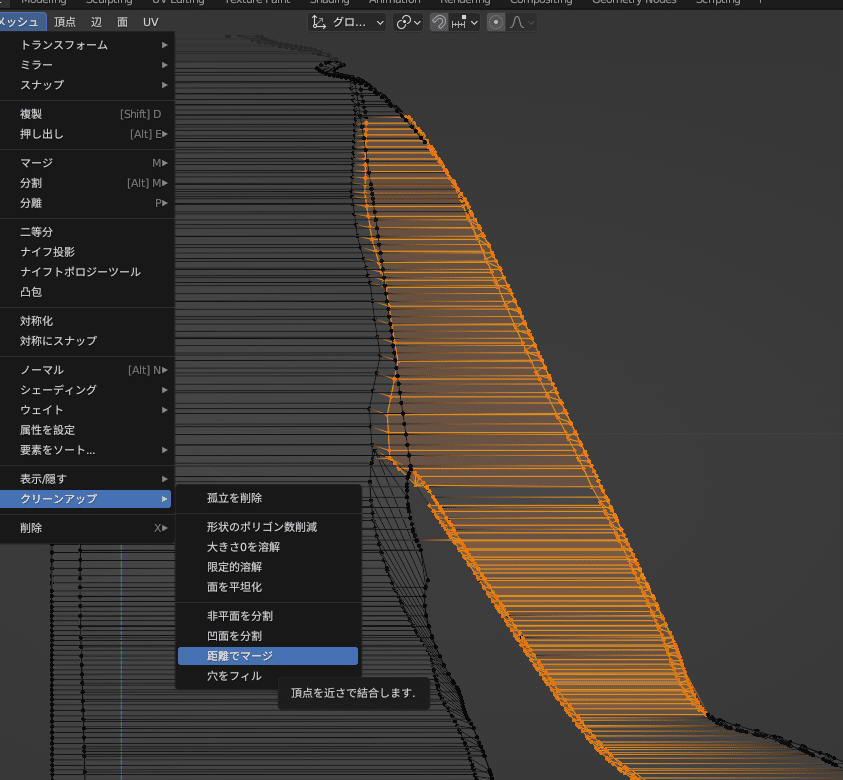The width and height of the screenshot is (843, 780).
Task: Expand the トランスフォーム submenu
Action: click(x=86, y=45)
